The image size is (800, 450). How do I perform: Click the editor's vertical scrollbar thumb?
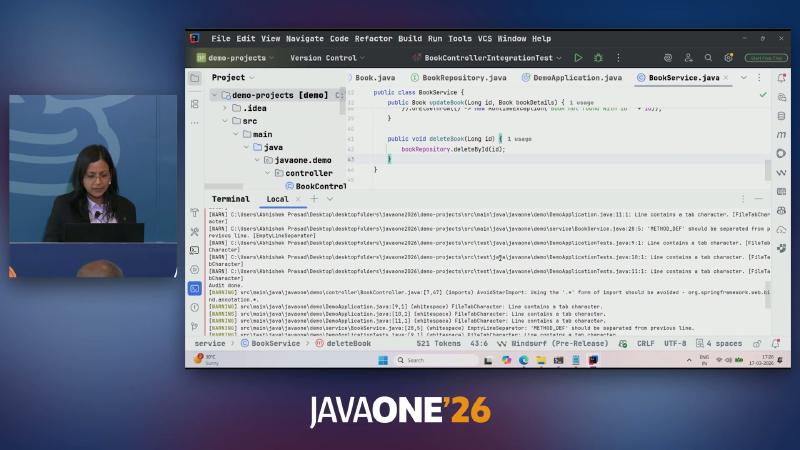767,170
